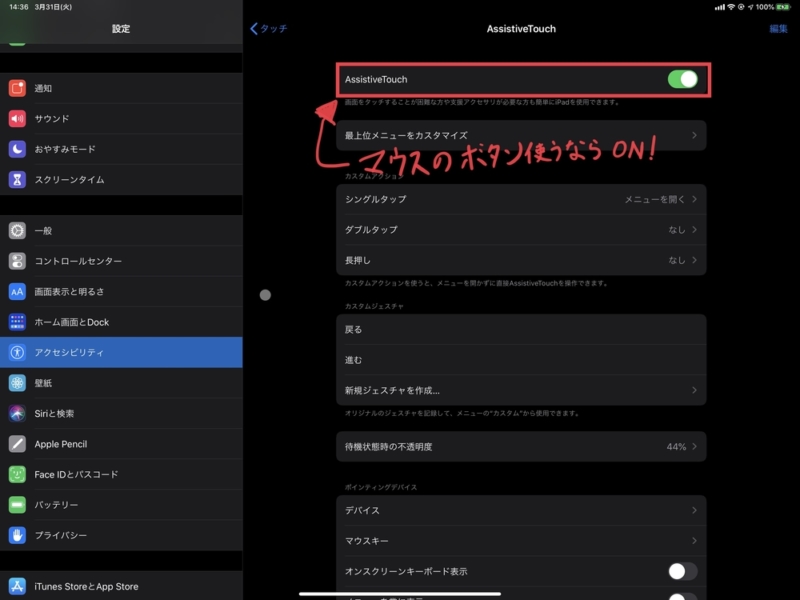The image size is (800, 600).
Task: Tap the AssistiveTouch page title
Action: coord(521,29)
